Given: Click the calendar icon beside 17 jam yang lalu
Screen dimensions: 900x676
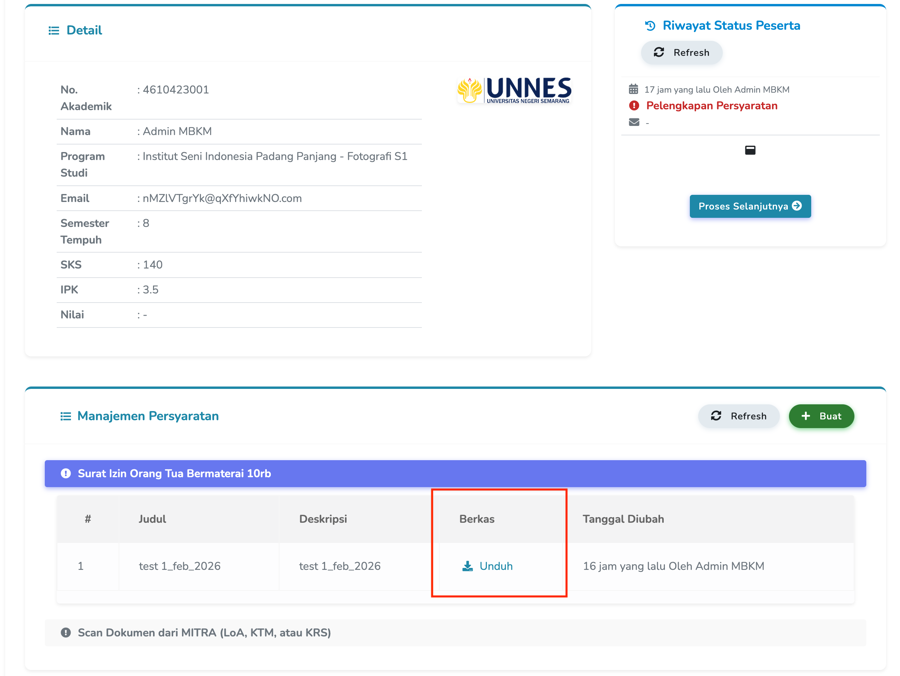Looking at the screenshot, I should click(x=633, y=89).
